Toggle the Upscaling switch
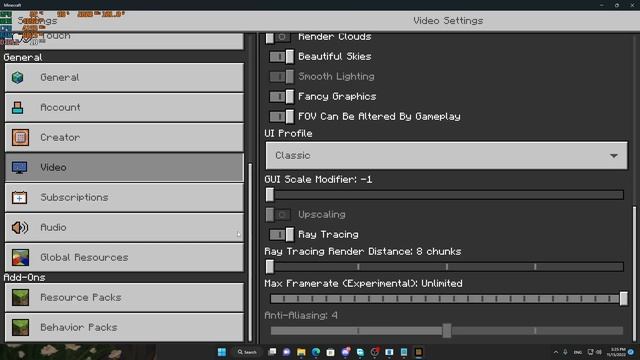This screenshot has height=360, width=640. point(278,214)
